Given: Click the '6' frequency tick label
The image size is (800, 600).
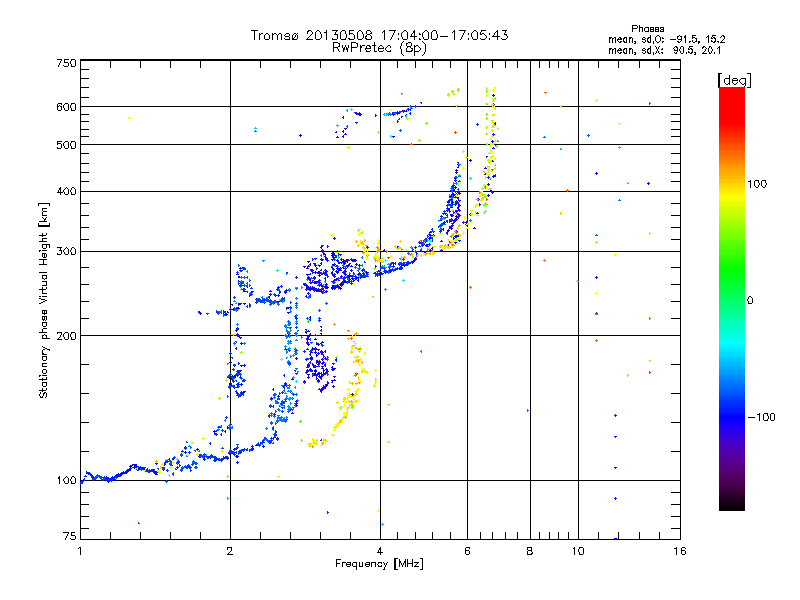Looking at the screenshot, I should tap(467, 551).
